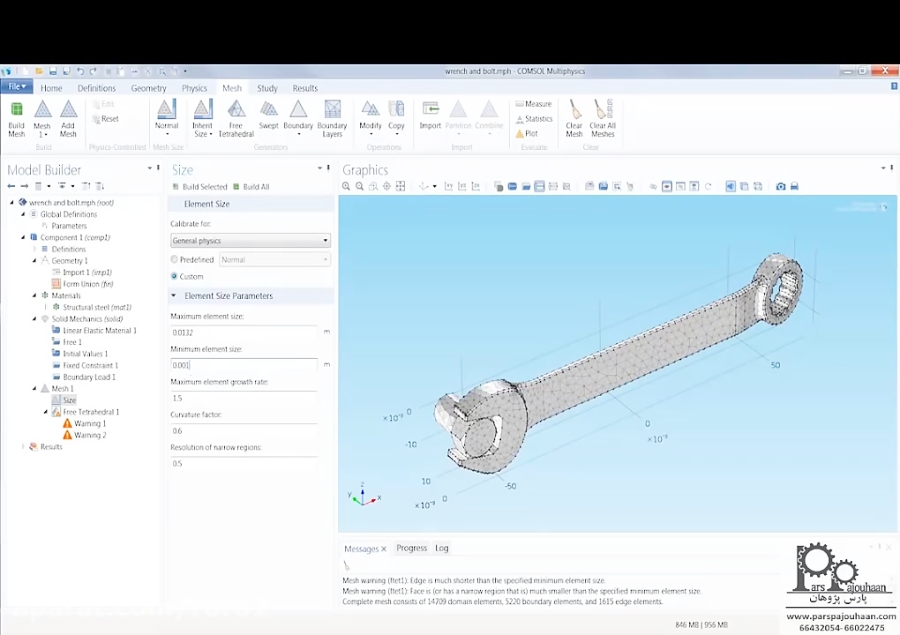The image size is (900, 635).
Task: Collapse the Element Size Parameters section
Action: point(173,296)
